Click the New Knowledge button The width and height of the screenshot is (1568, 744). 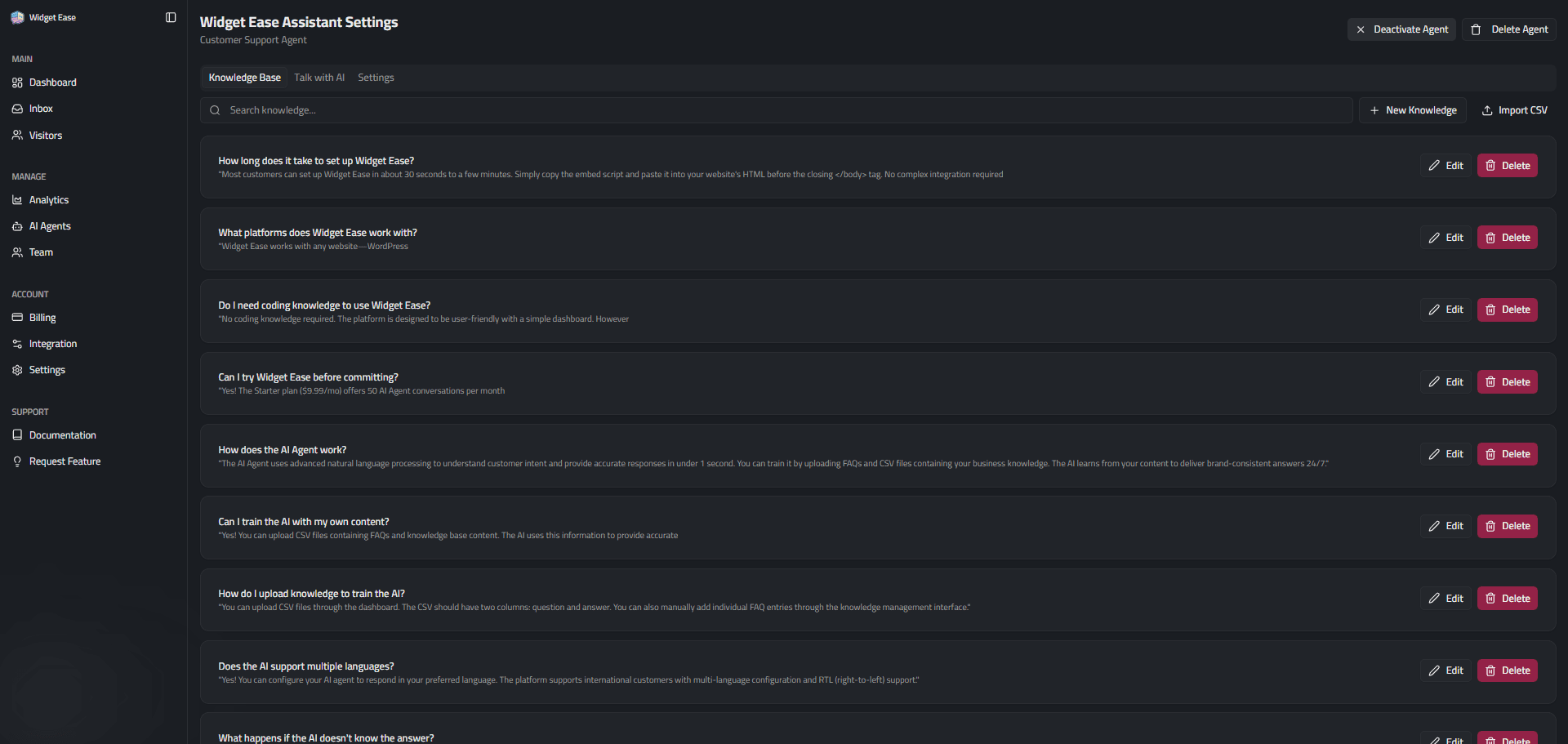[1412, 109]
